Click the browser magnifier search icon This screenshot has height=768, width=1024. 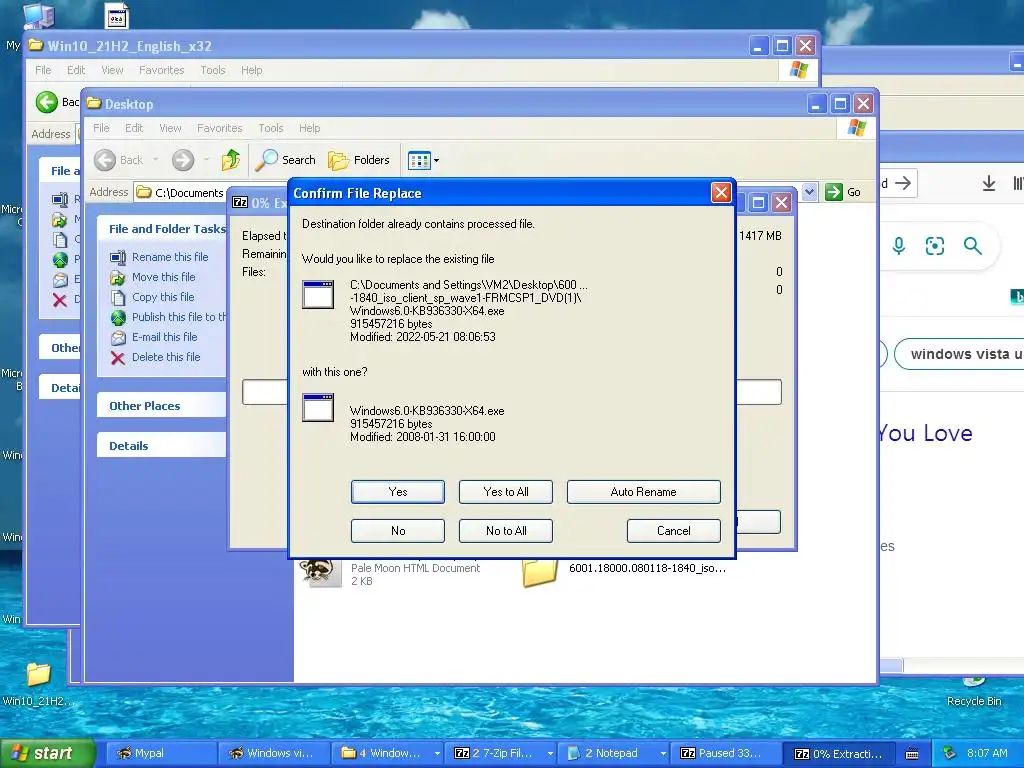tap(972, 246)
